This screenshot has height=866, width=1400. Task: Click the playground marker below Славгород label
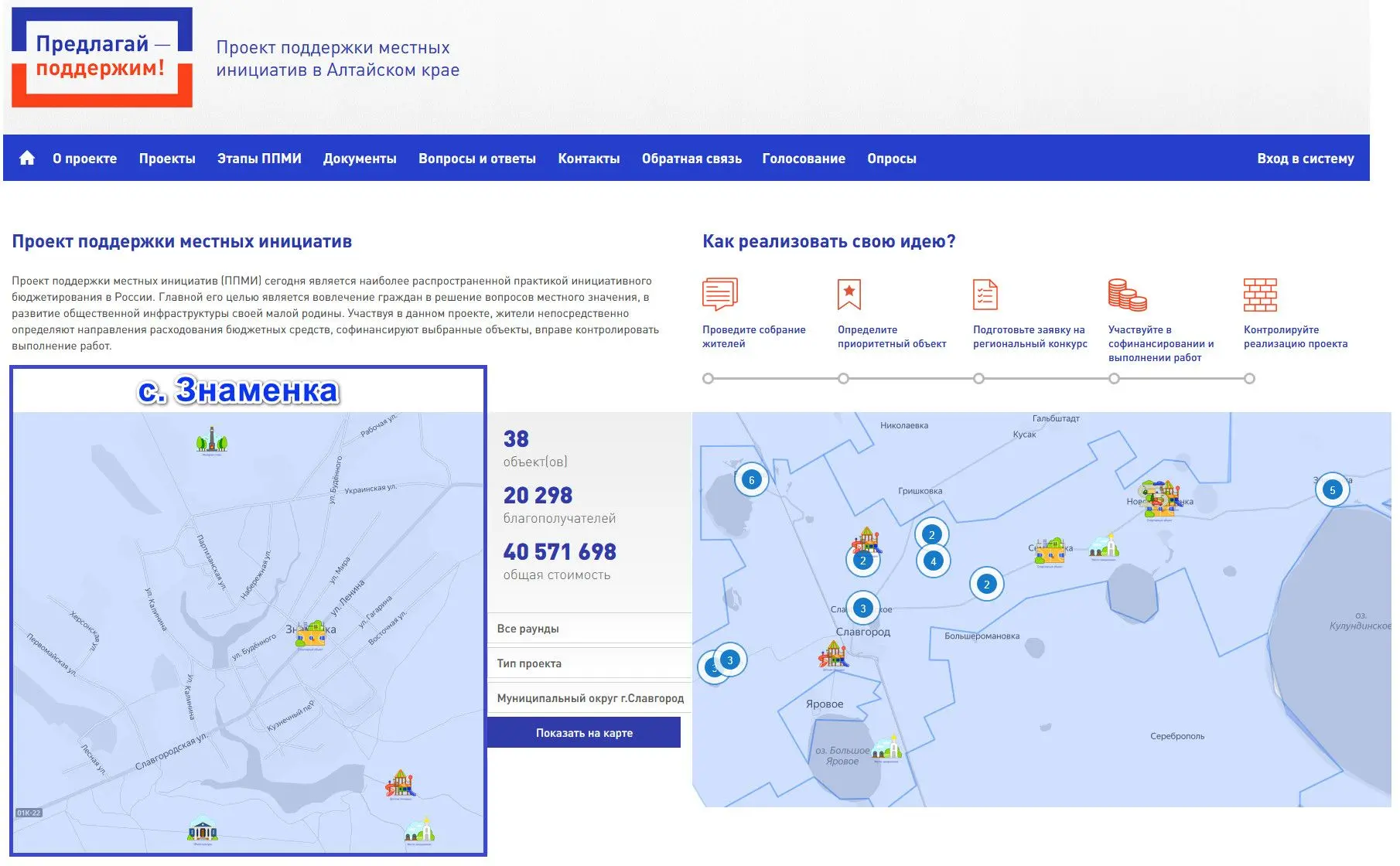click(x=833, y=656)
